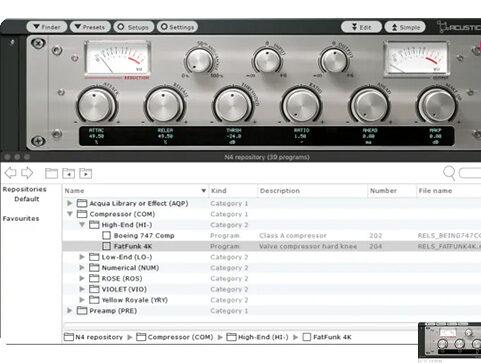Select the FatFunk 4K program
The image size is (481, 363).
133,246
